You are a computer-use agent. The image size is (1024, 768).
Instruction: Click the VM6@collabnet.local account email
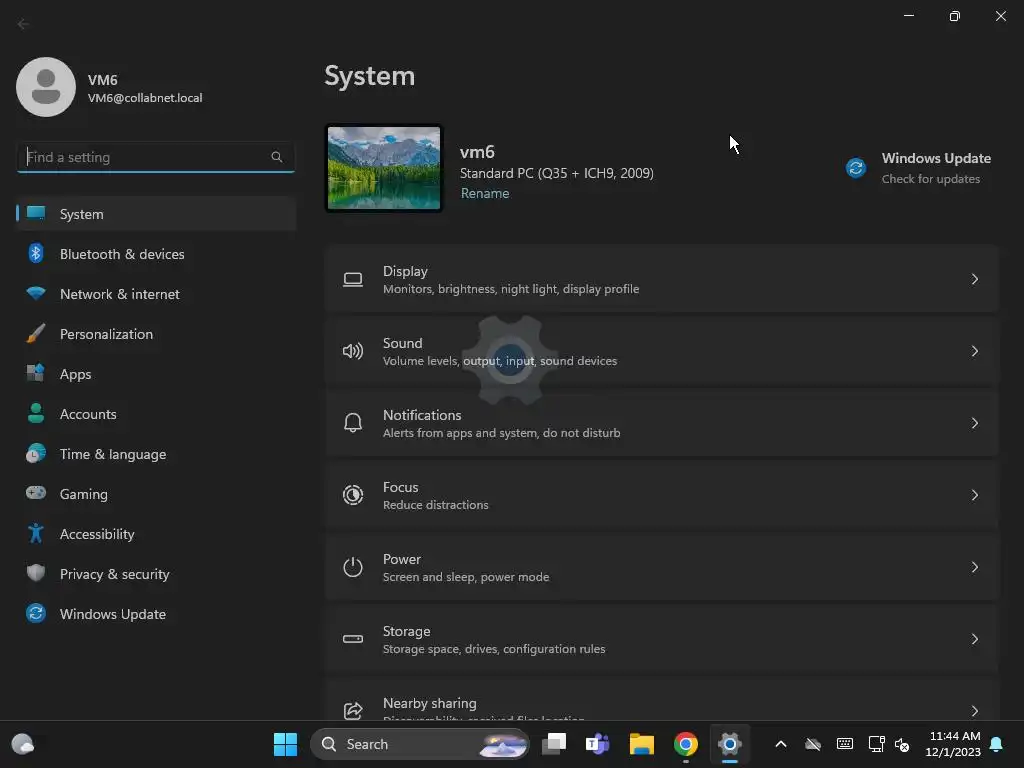click(x=145, y=98)
